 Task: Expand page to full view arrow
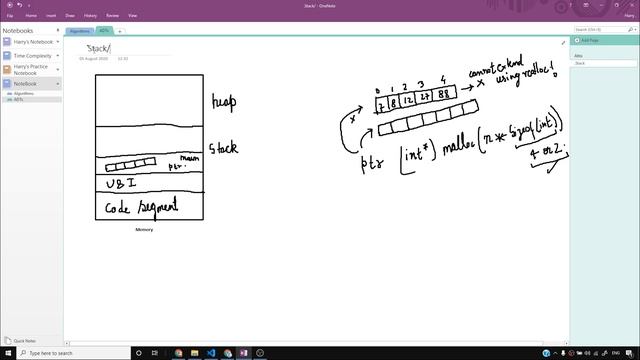pos(563,42)
